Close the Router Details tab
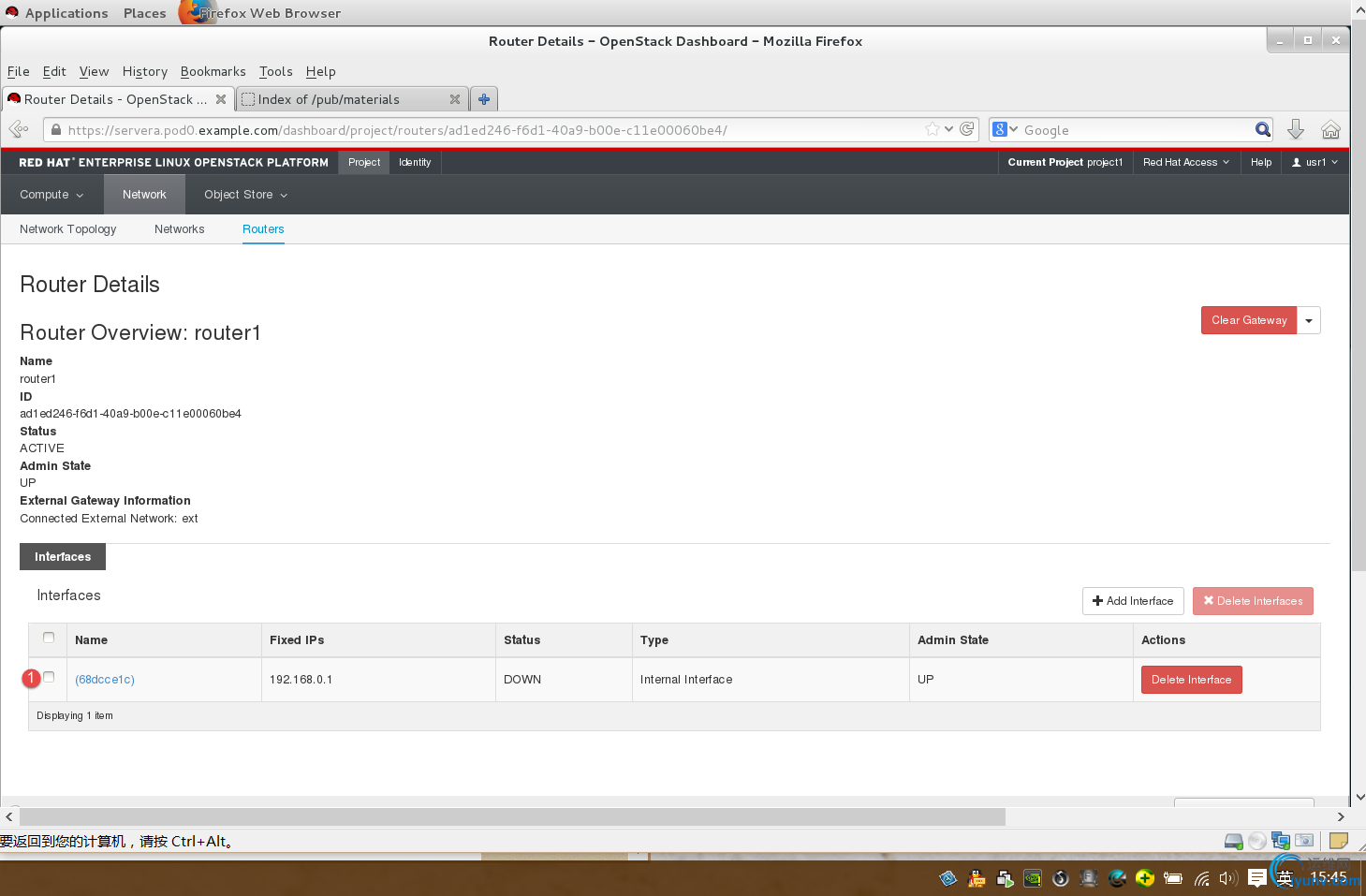 point(221,99)
